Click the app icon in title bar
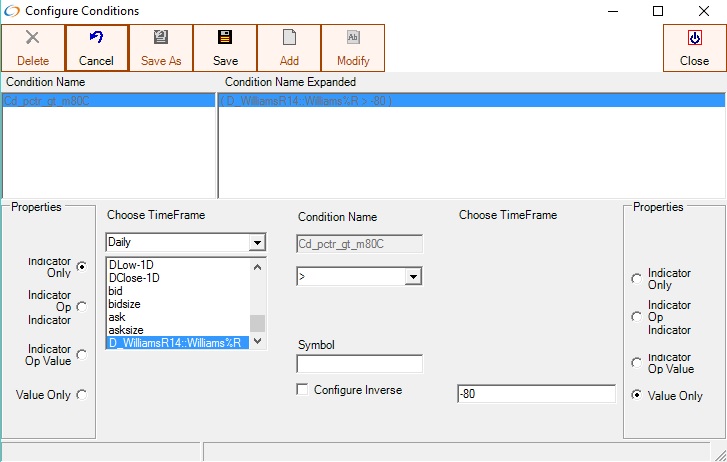The width and height of the screenshot is (727, 462). click(12, 11)
